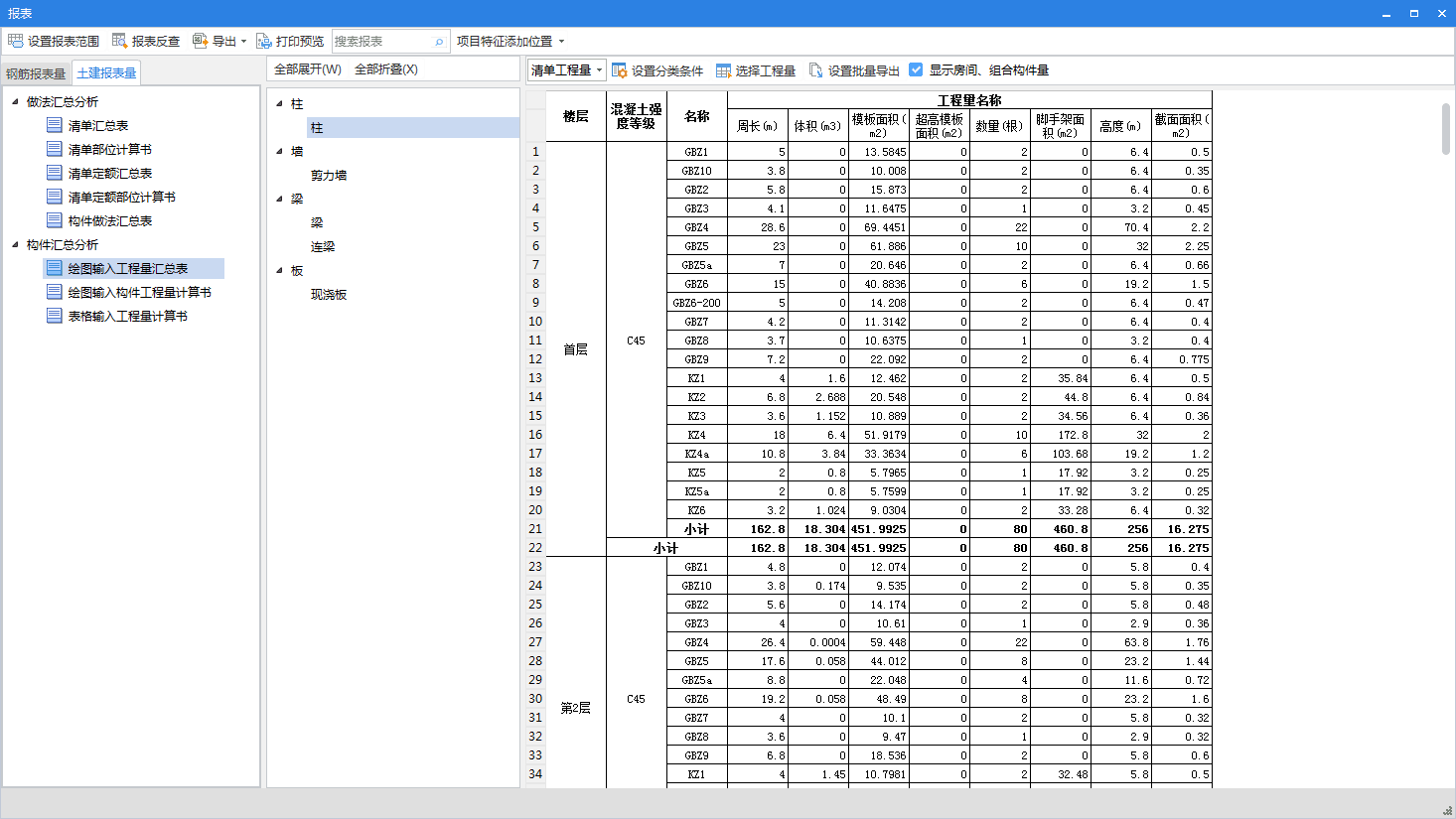The image size is (1456, 819).
Task: Open the 导出 dropdown arrow
Action: coord(243,42)
